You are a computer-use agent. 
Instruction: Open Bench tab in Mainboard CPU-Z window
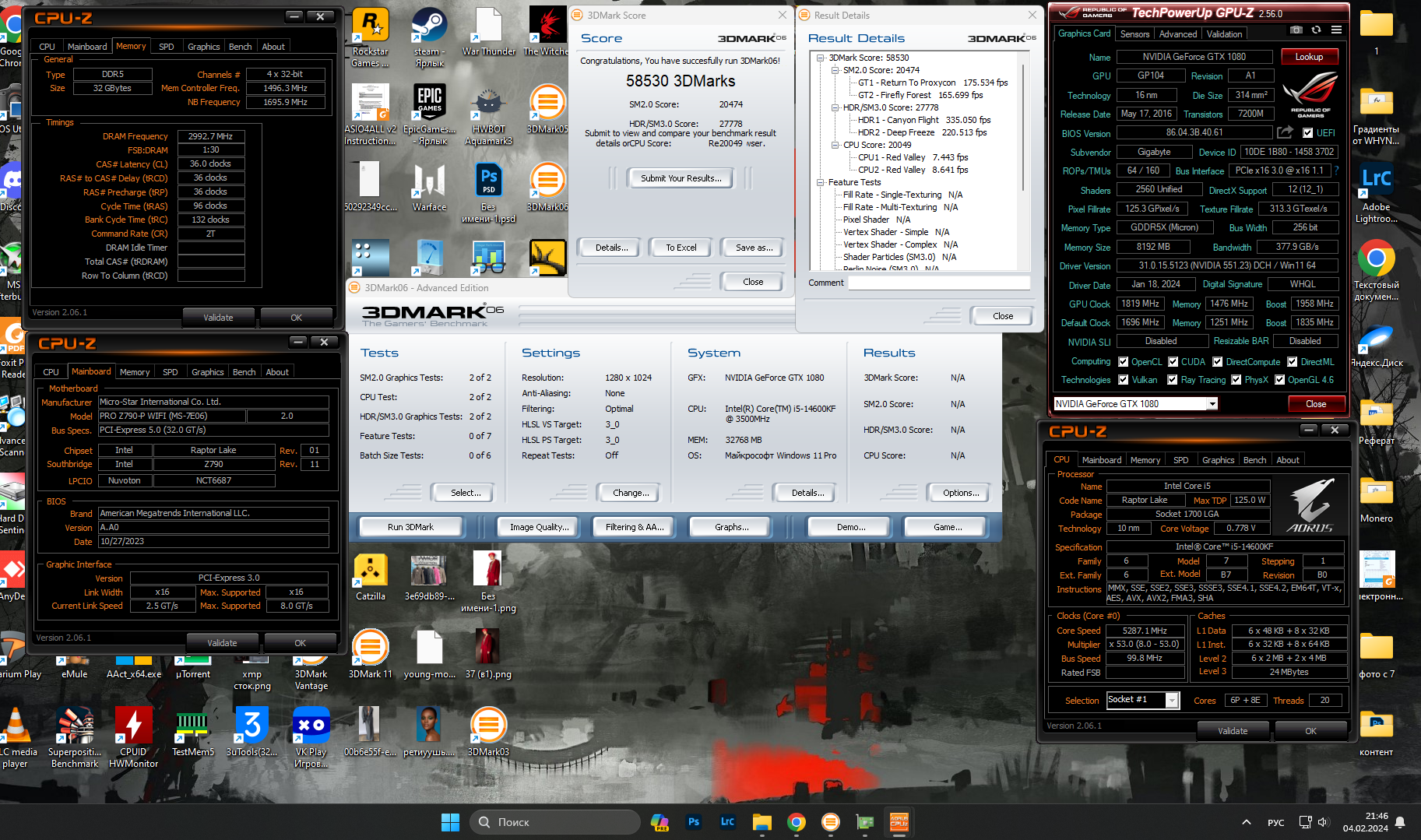(x=244, y=372)
